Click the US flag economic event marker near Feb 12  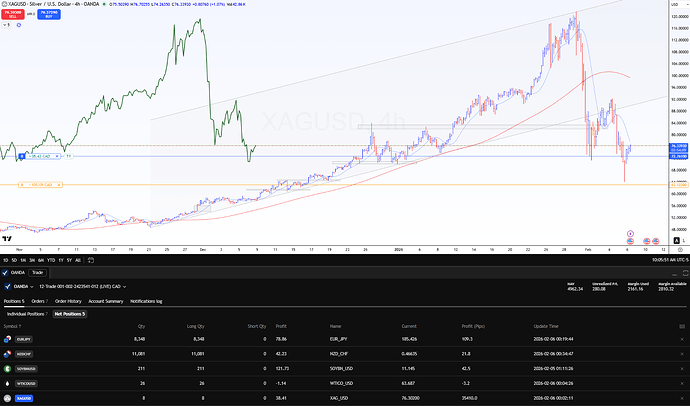[x=656, y=241]
